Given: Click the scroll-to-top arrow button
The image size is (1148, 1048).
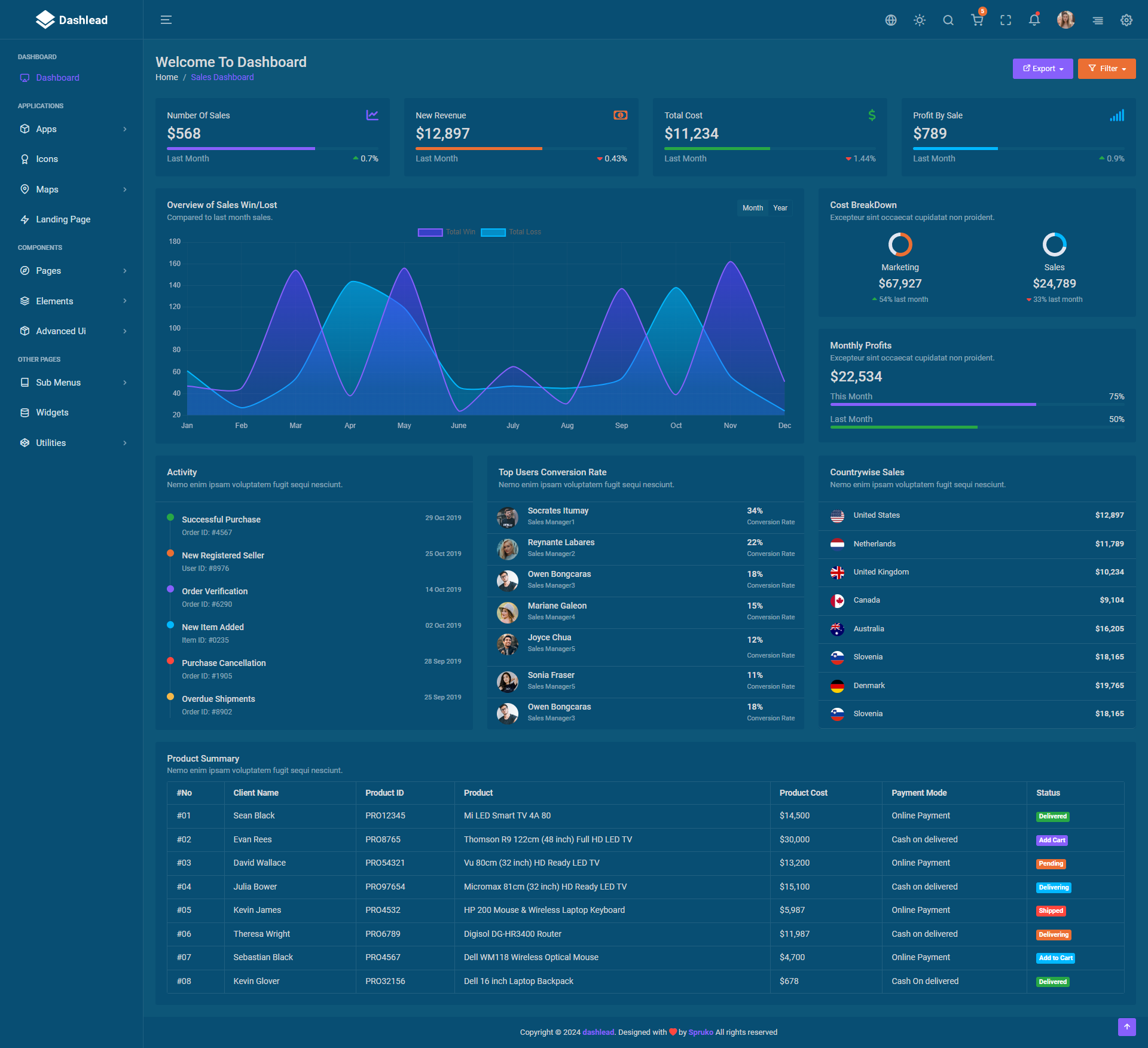Looking at the screenshot, I should [x=1126, y=1027].
